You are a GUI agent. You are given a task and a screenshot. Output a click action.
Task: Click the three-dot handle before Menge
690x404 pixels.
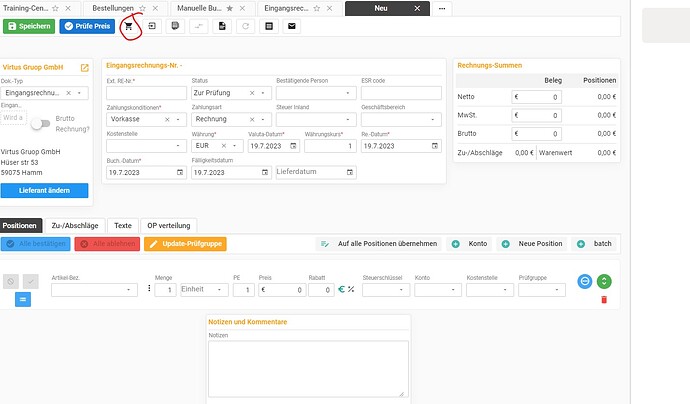[x=149, y=288]
